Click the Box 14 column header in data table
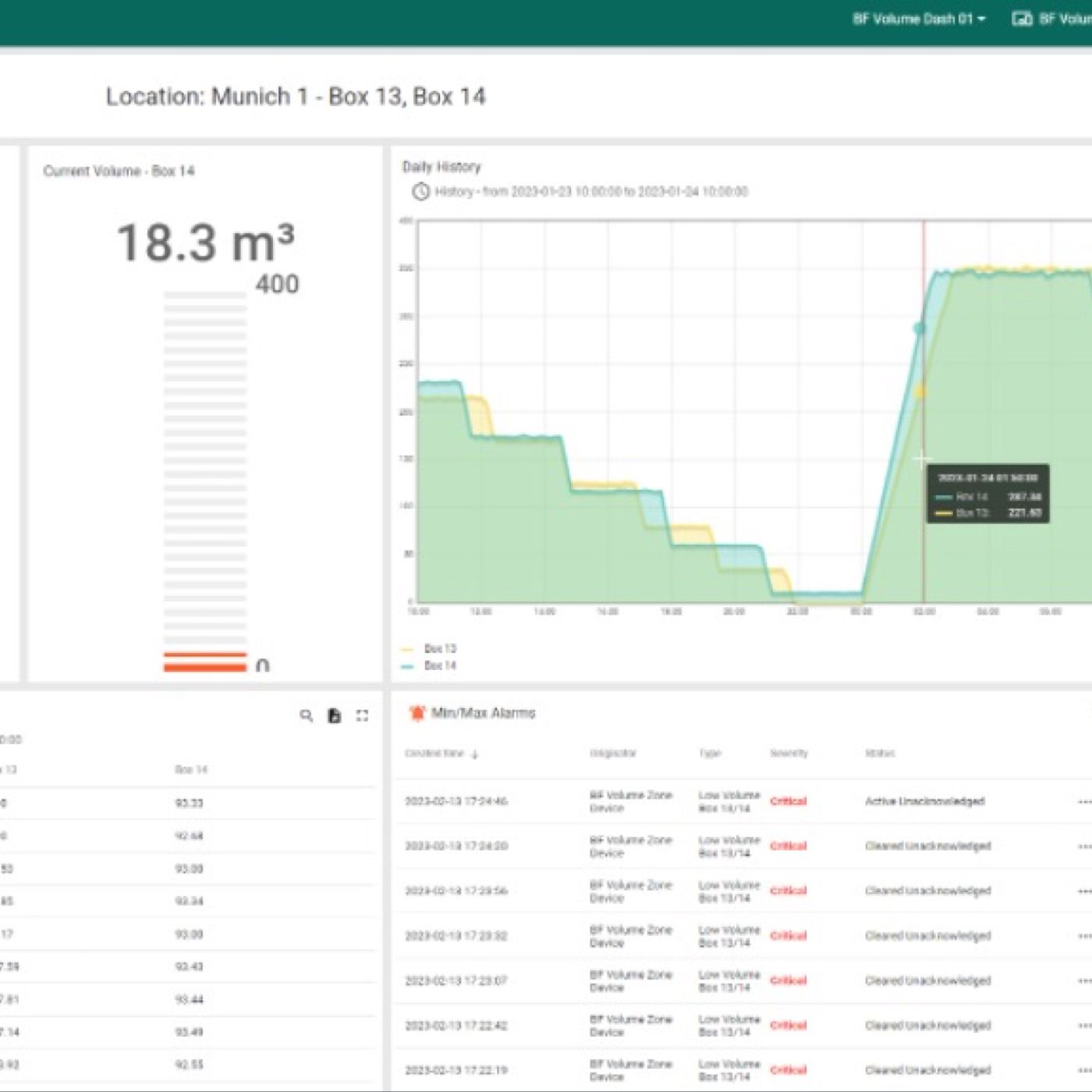Image resolution: width=1092 pixels, height=1092 pixels. pyautogui.click(x=191, y=770)
